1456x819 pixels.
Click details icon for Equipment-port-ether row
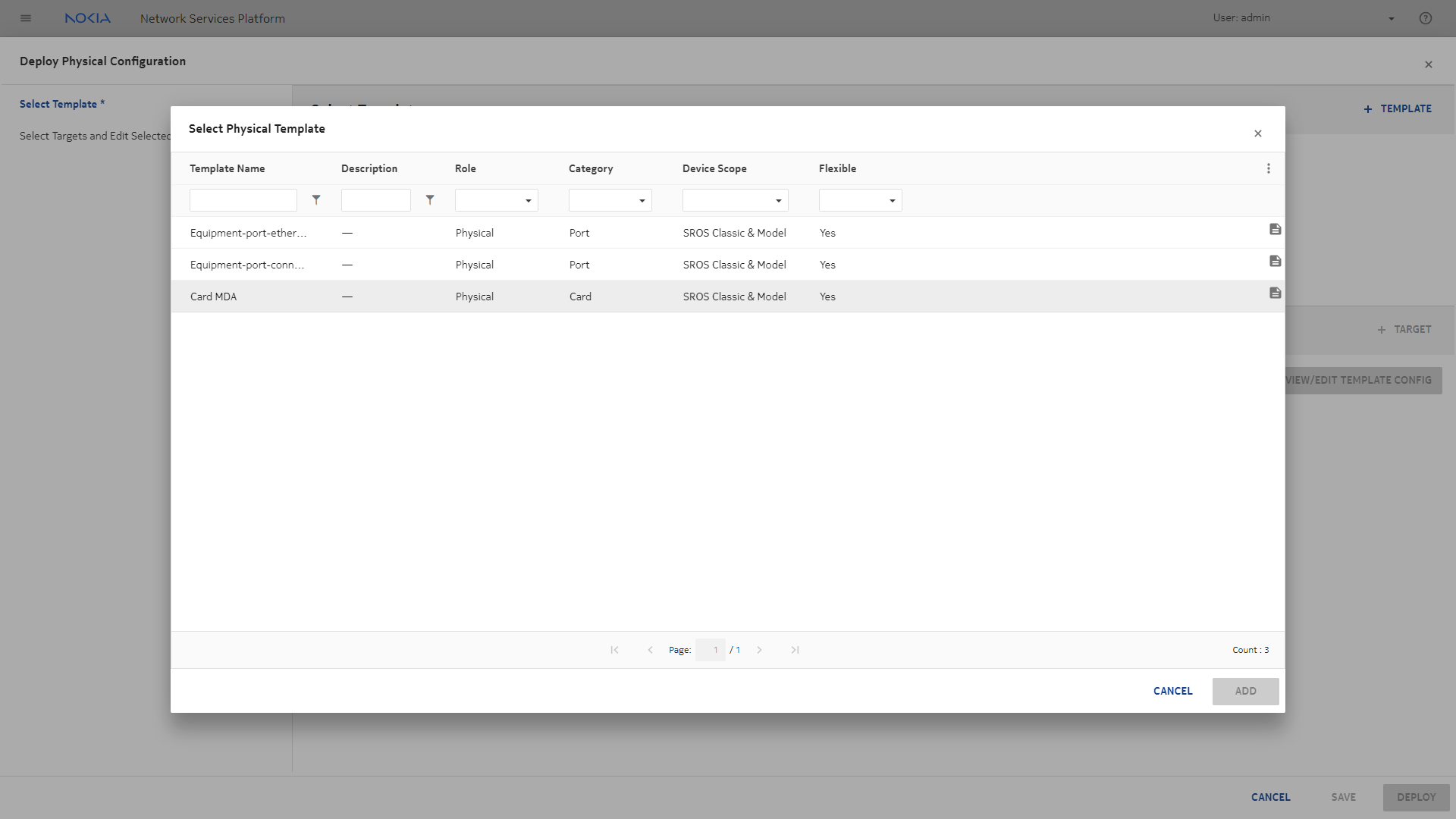[1275, 229]
